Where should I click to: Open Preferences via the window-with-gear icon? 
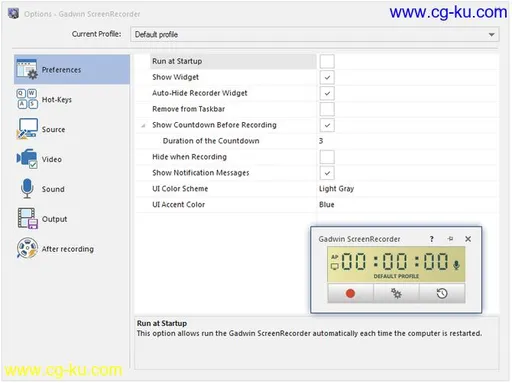pos(27,69)
